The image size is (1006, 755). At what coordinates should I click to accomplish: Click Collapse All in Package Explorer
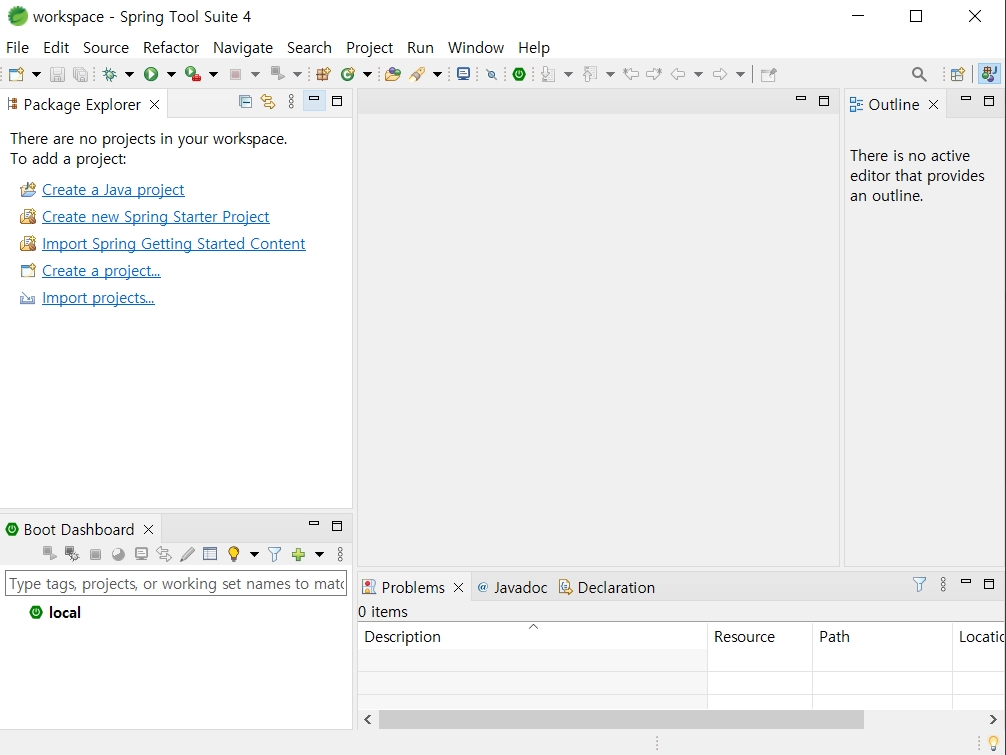[245, 101]
